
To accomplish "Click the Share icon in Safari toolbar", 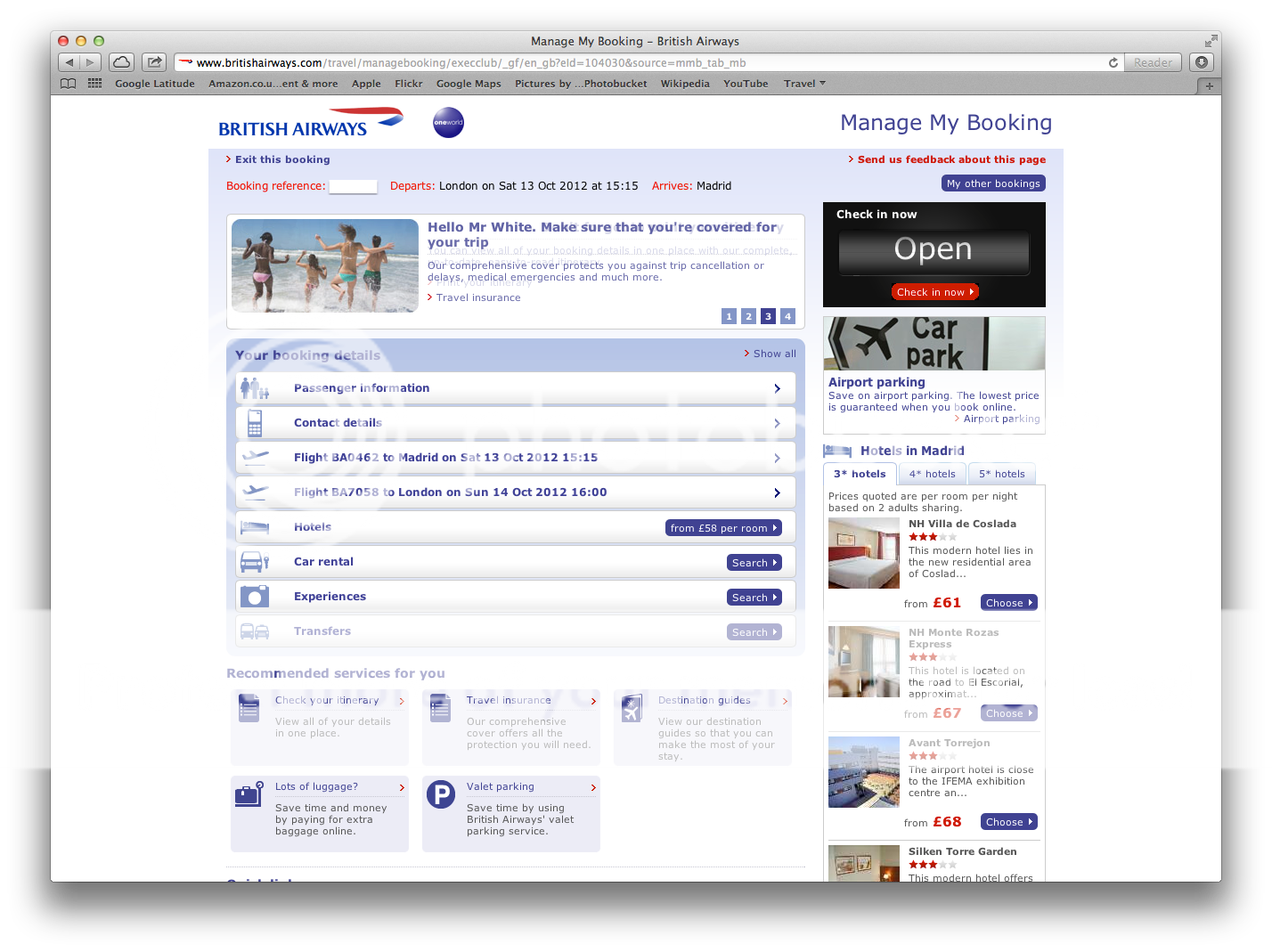I will [x=155, y=62].
